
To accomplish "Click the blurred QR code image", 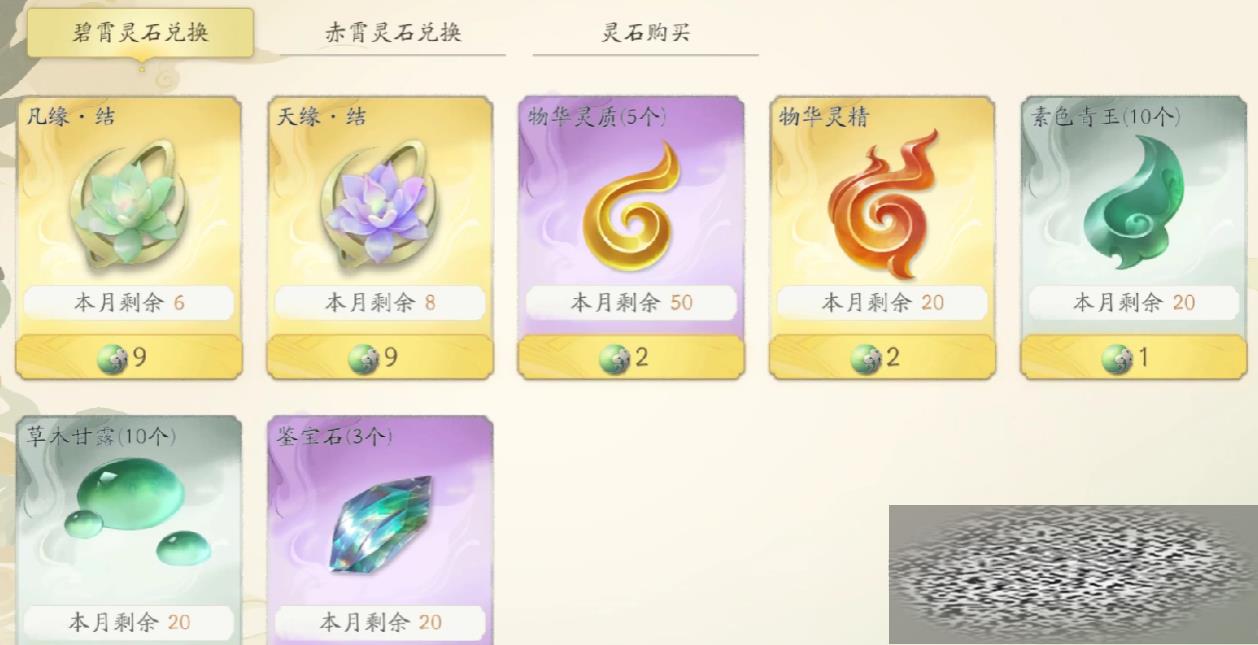I will [1073, 574].
